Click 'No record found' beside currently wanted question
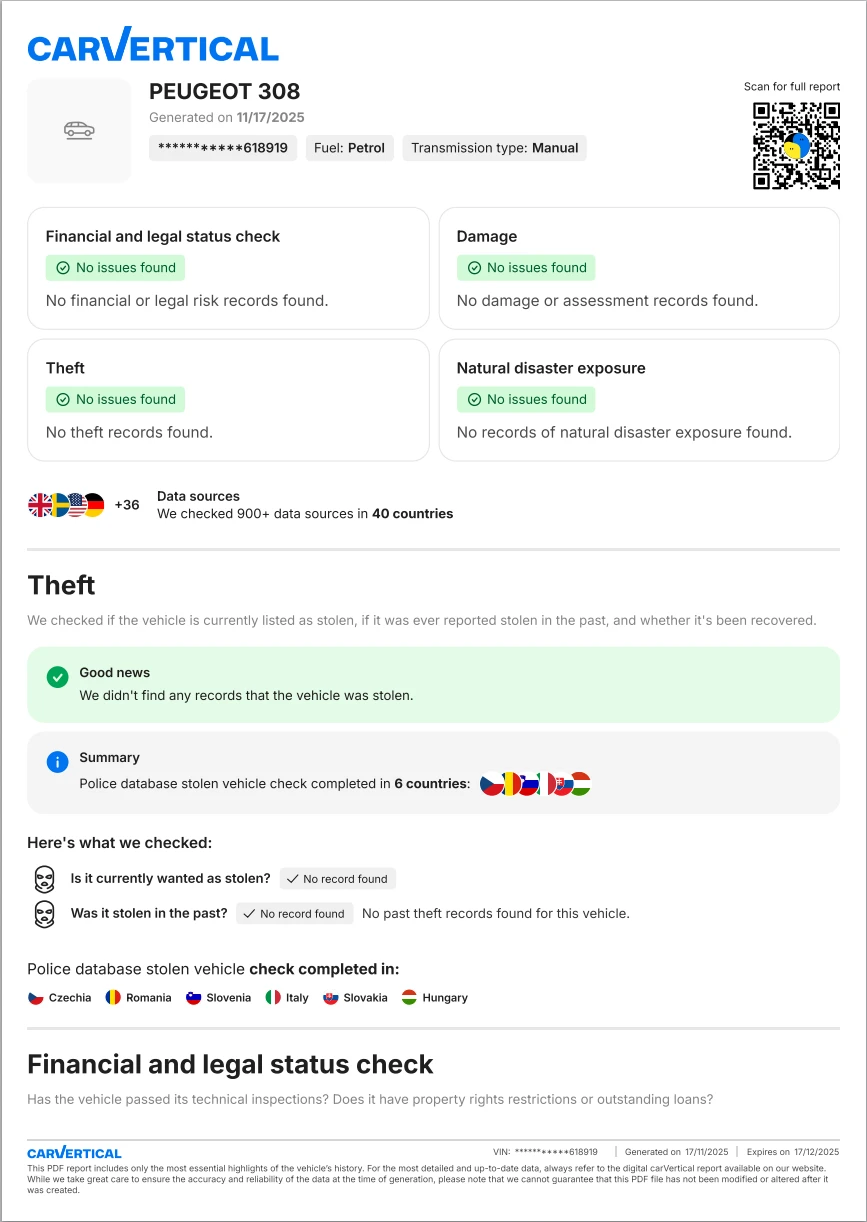This screenshot has width=867, height=1222. pyautogui.click(x=337, y=879)
